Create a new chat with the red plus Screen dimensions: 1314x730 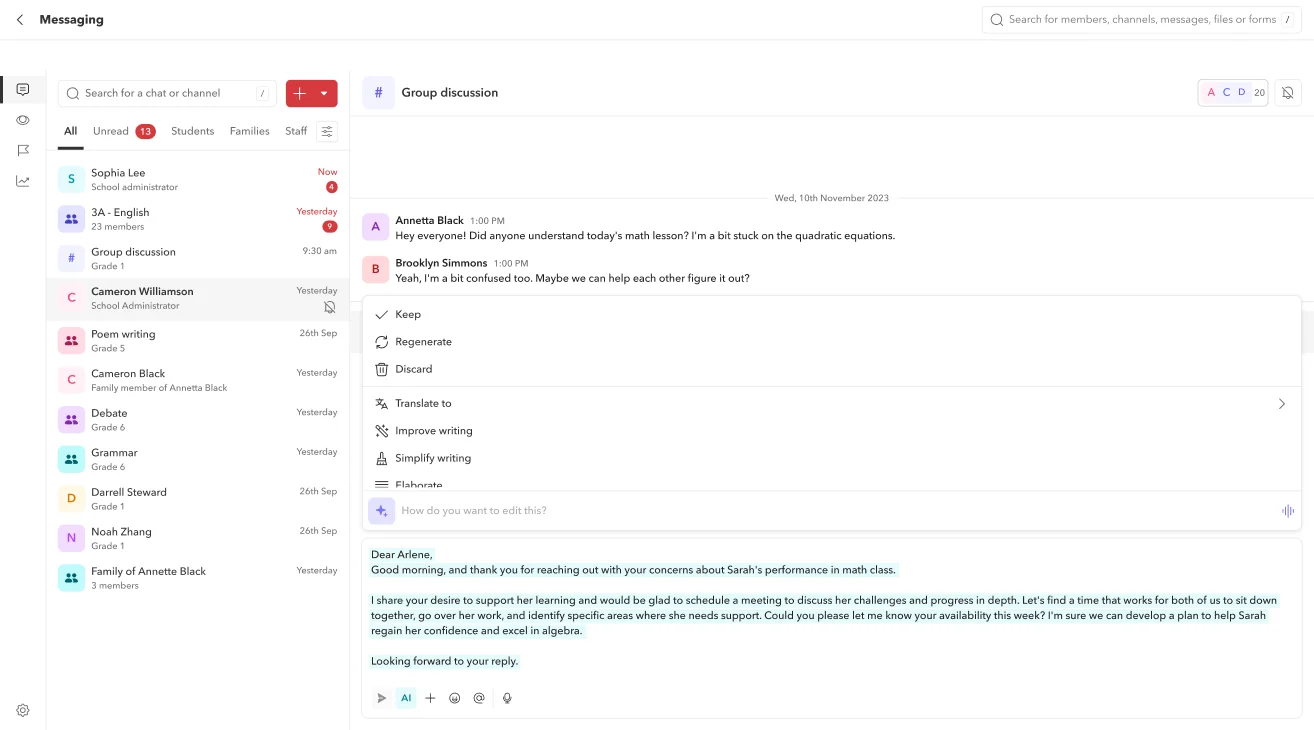300,93
